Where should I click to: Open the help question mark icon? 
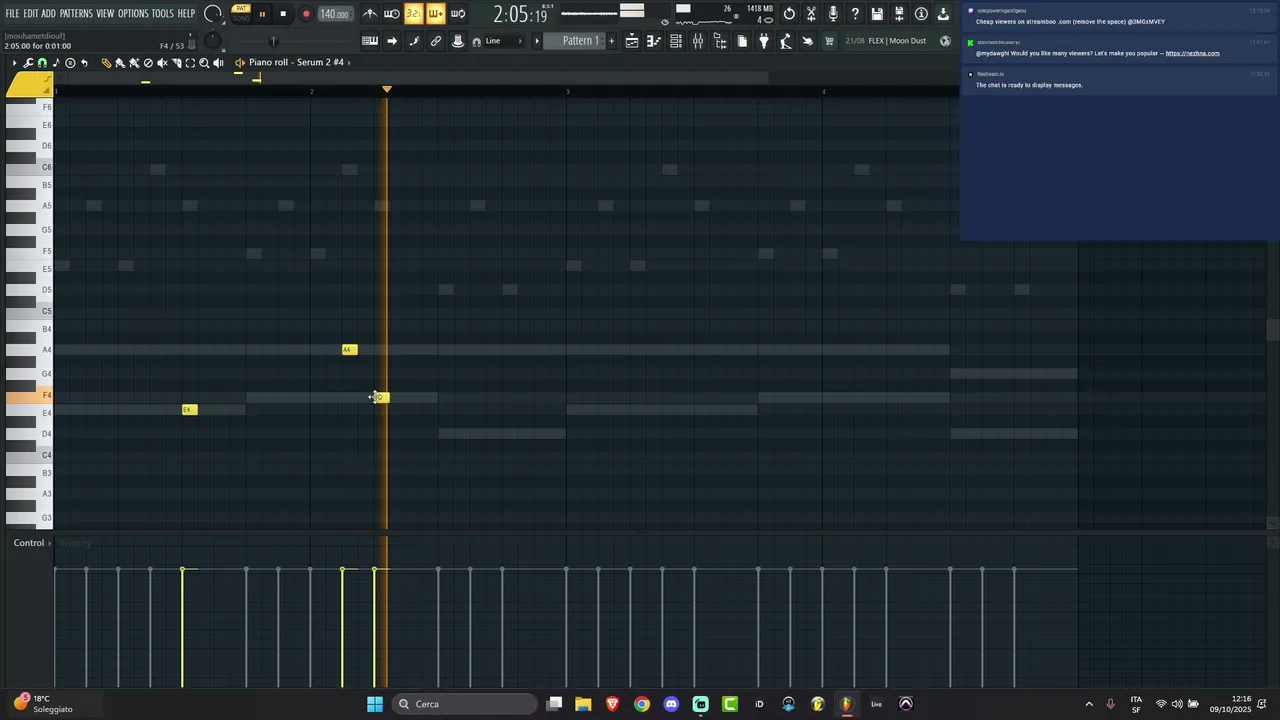(855, 14)
